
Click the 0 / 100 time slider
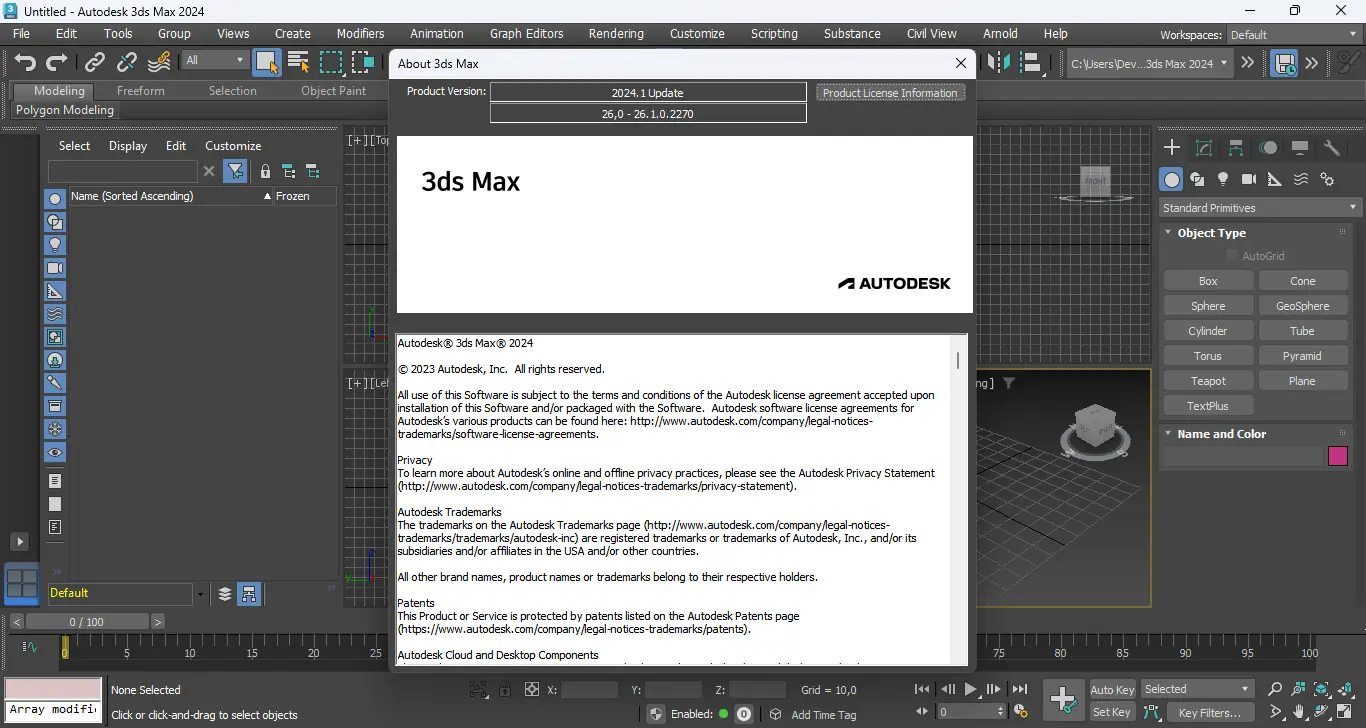coord(86,622)
